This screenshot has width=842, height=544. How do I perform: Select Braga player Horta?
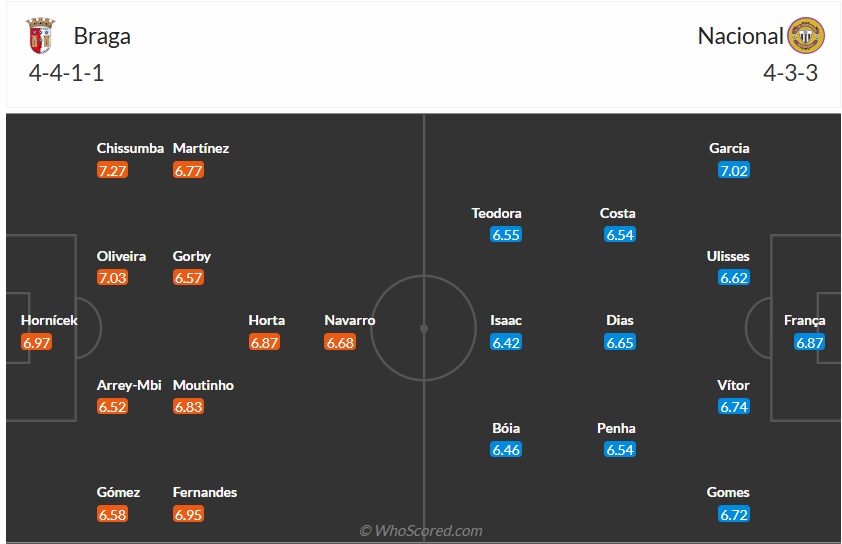[x=266, y=321]
